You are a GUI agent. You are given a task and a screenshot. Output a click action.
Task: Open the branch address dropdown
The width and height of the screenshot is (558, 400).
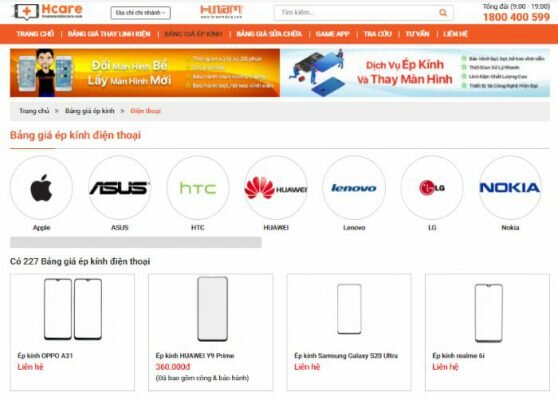(141, 13)
